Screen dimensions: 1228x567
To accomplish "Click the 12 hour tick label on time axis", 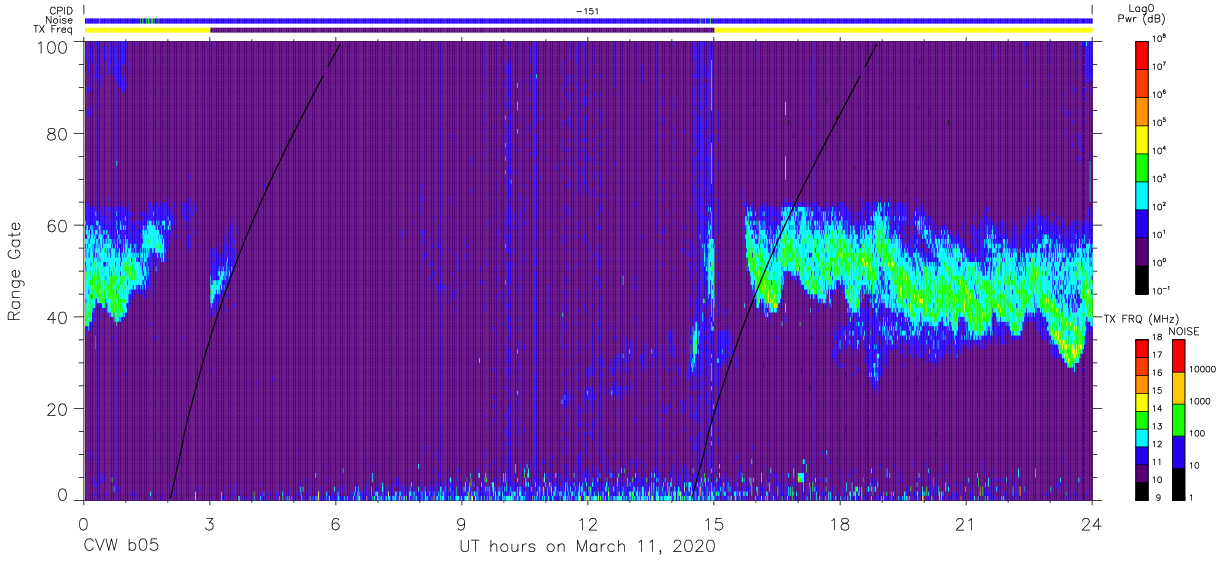I will pos(588,523).
